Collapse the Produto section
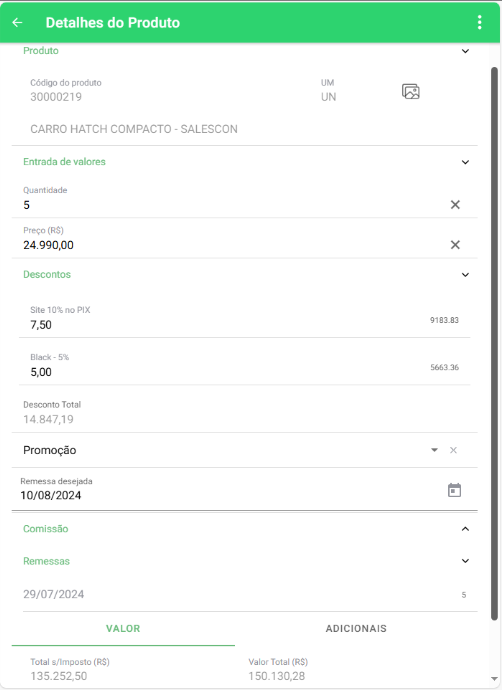 click(x=465, y=51)
